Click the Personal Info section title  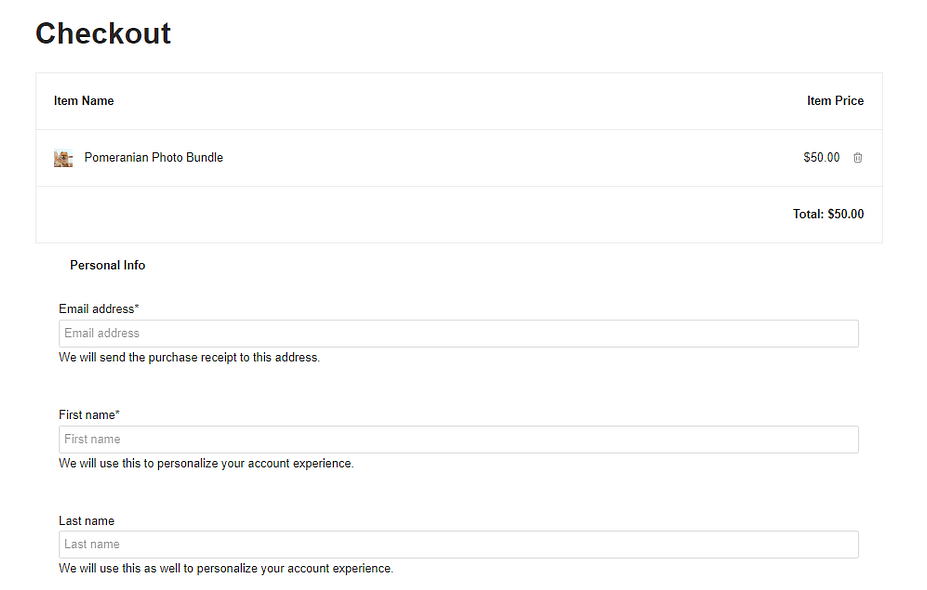pyautogui.click(x=108, y=265)
